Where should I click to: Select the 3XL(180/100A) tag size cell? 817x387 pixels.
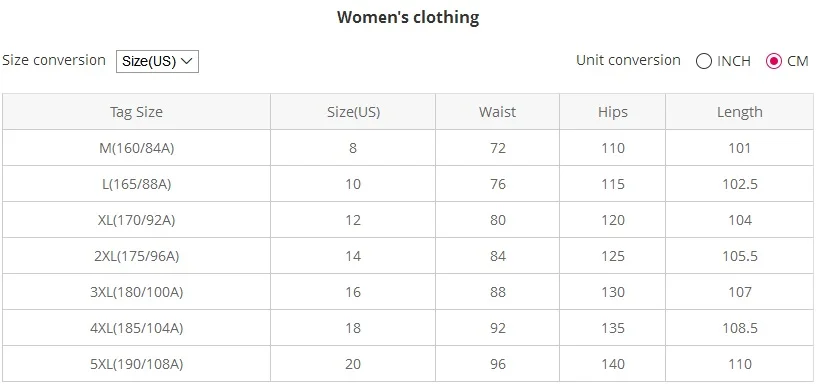pos(136,292)
